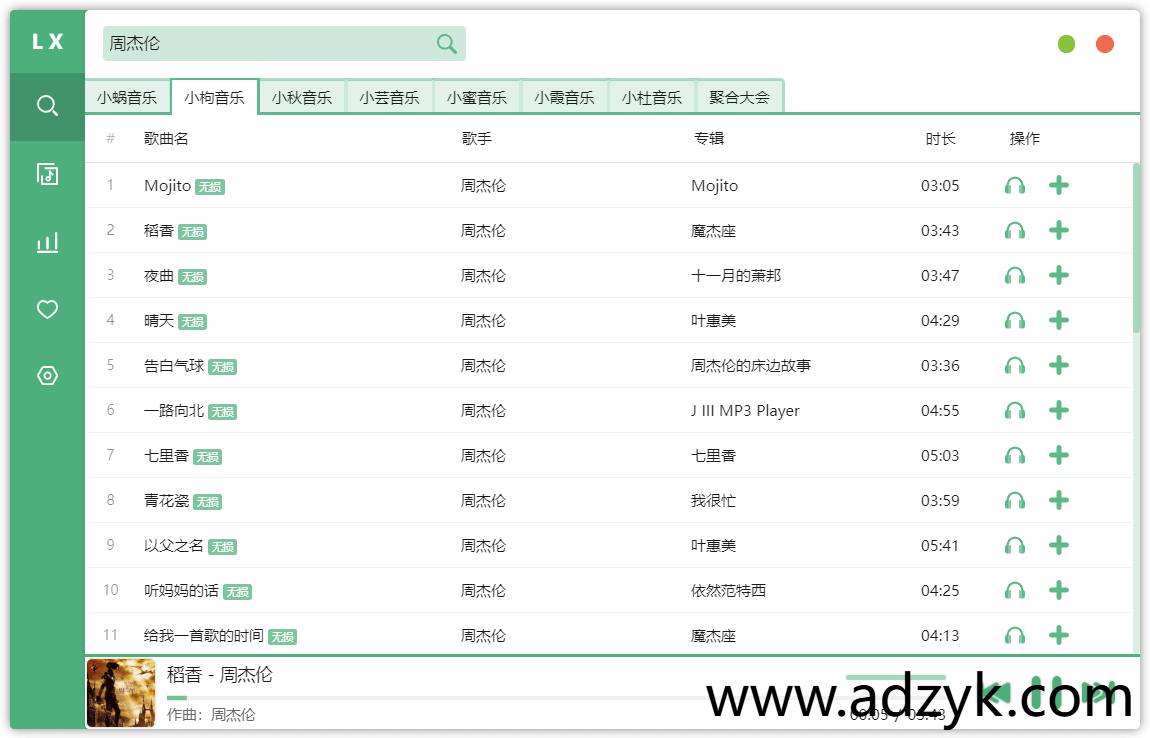This screenshot has width=1150, height=738.
Task: Select the 小蜗音乐 source tab
Action: coord(128,95)
